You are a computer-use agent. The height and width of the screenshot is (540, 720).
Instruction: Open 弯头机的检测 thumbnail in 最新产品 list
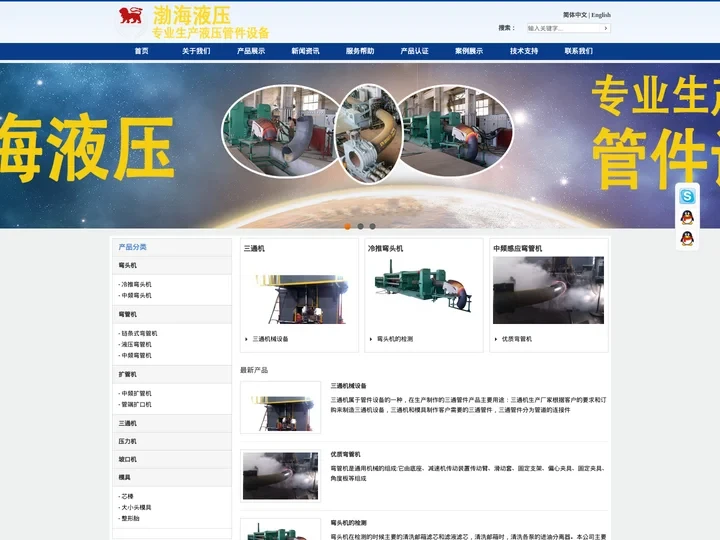point(281,529)
